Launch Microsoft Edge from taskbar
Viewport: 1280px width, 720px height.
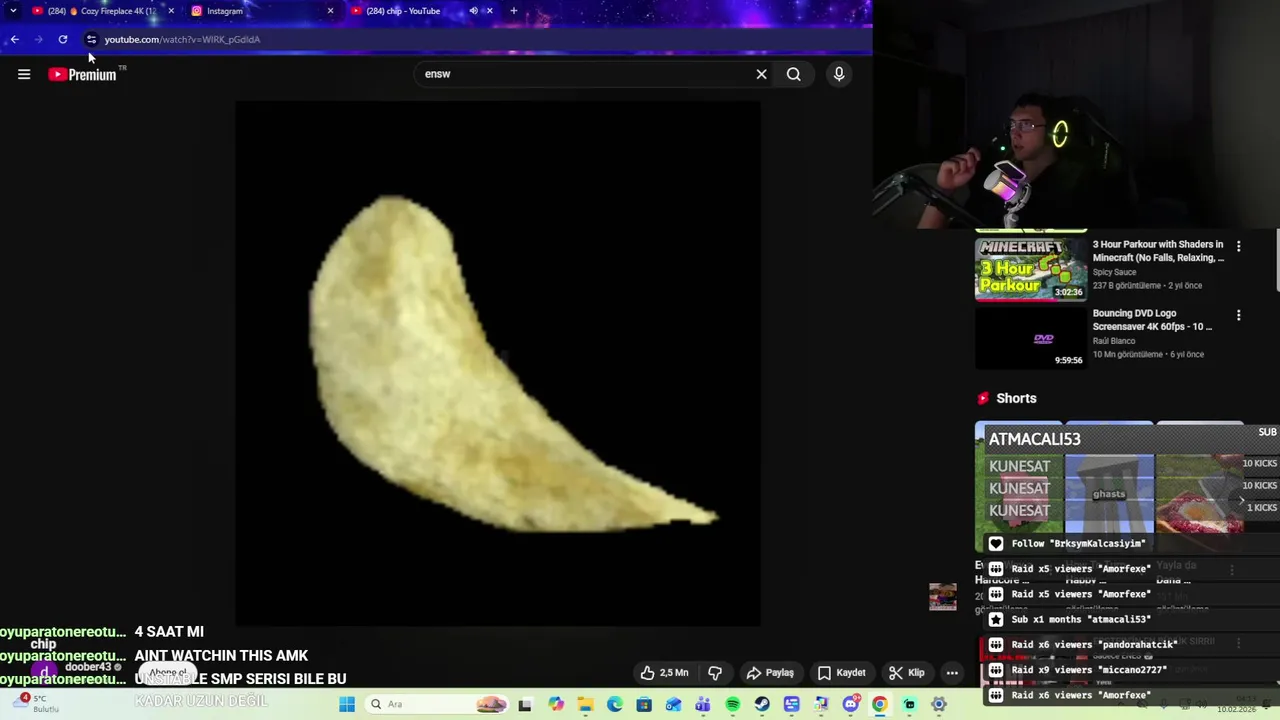(614, 704)
